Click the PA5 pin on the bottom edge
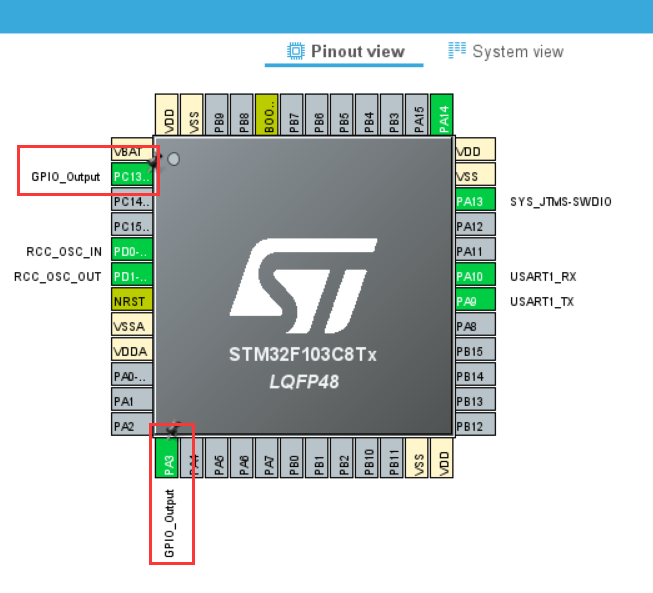Image resolution: width=653 pixels, height=593 pixels. pos(217,458)
